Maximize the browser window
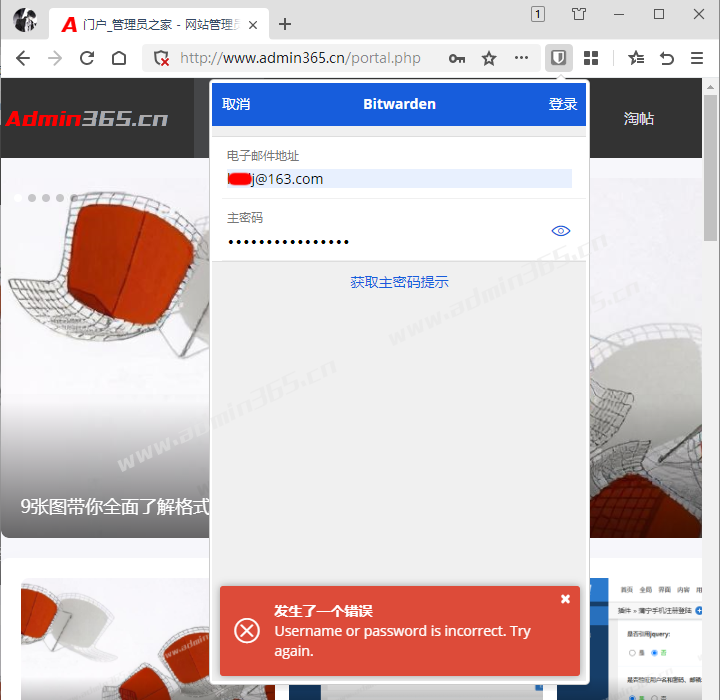Screen dimensions: 720x700 point(658,14)
